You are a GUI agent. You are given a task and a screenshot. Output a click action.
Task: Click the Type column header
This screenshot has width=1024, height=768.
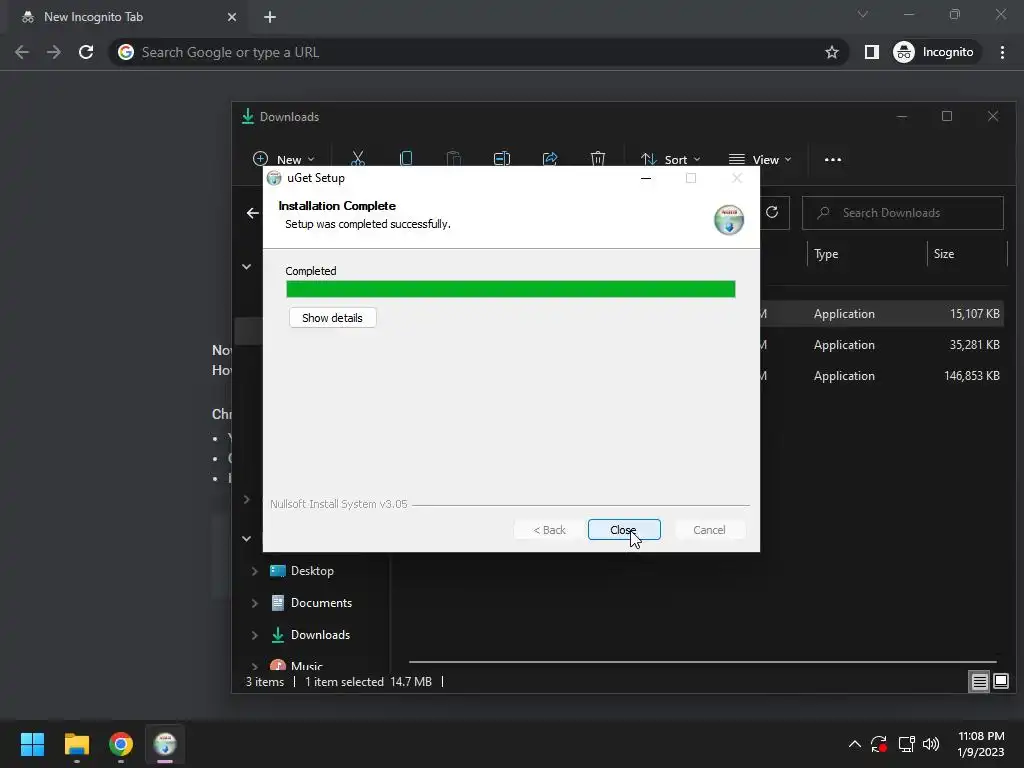pyautogui.click(x=866, y=254)
